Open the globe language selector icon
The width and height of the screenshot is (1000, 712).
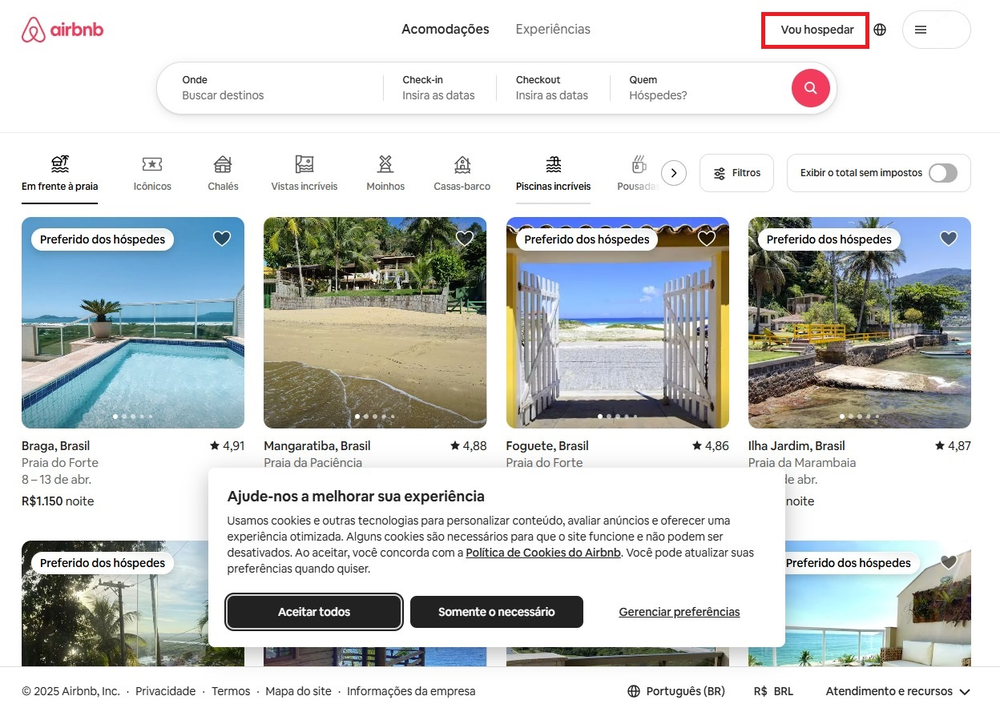pos(880,29)
